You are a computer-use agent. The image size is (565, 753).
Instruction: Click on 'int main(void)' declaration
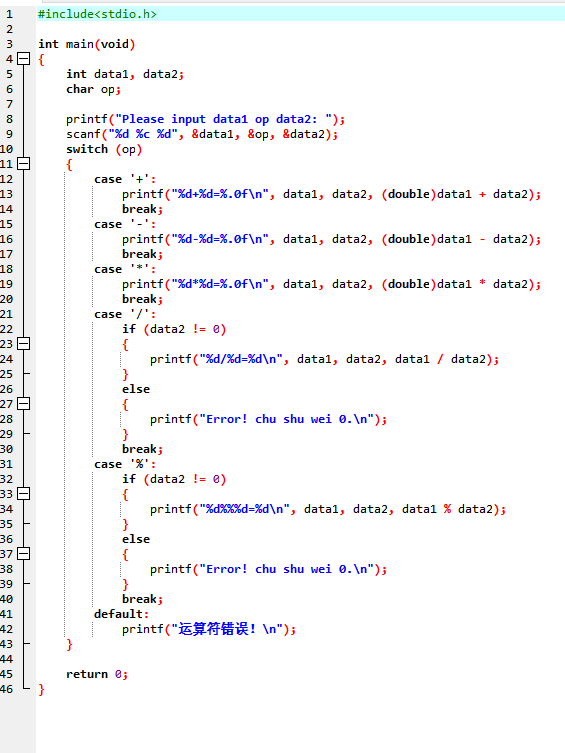click(87, 44)
